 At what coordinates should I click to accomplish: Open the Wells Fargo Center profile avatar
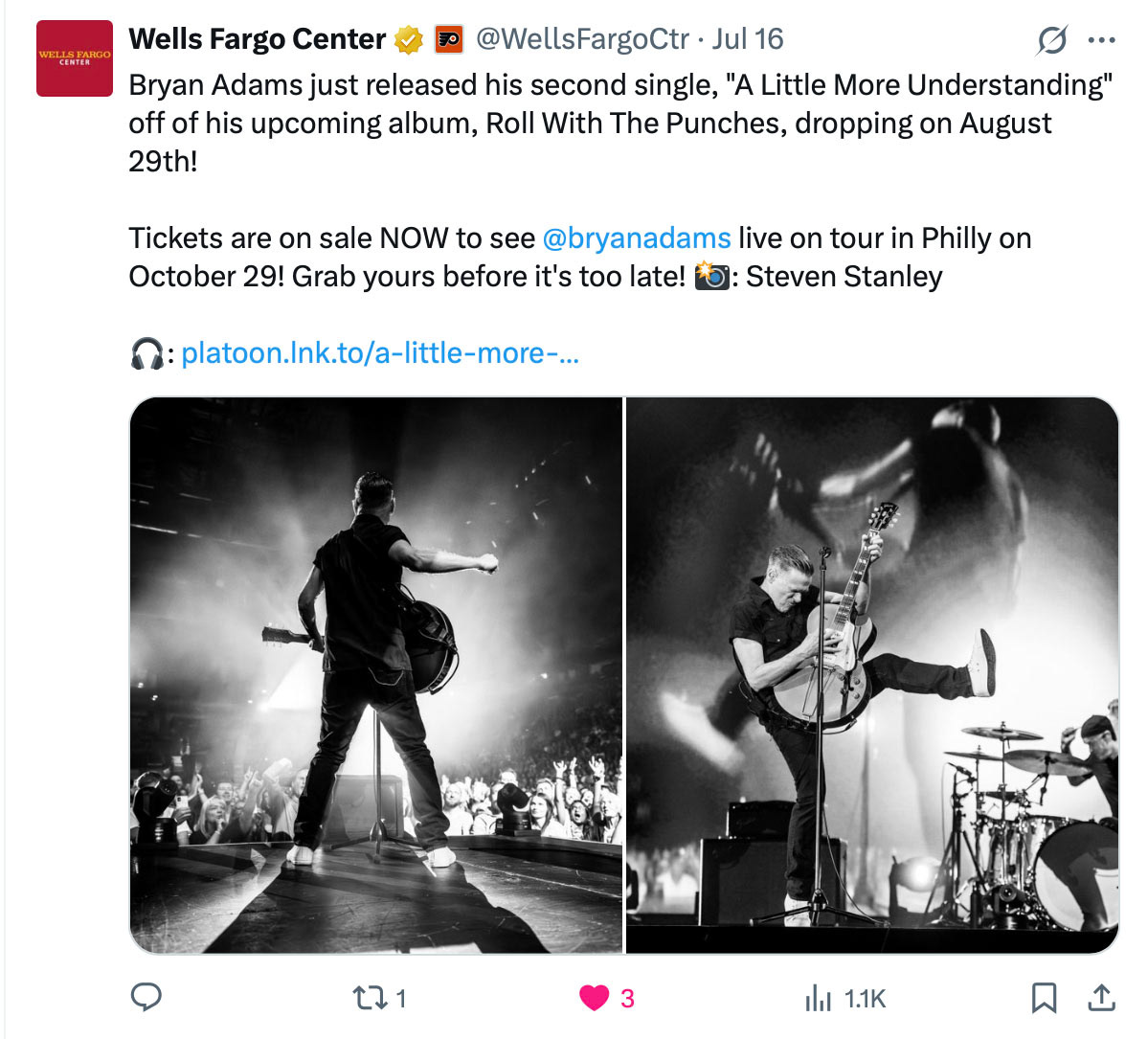coord(75,58)
